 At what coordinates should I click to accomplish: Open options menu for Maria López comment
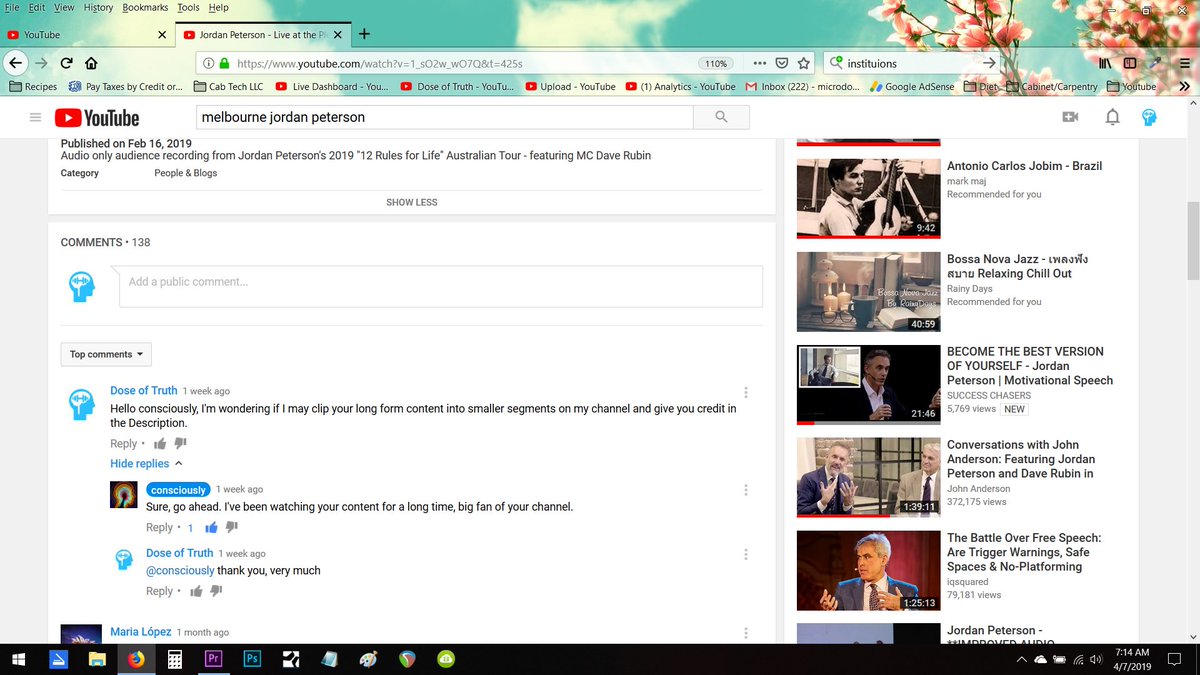coord(746,633)
